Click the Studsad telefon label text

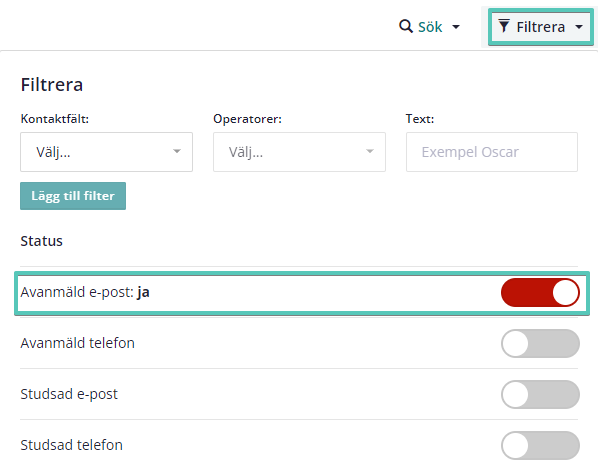coord(71,445)
